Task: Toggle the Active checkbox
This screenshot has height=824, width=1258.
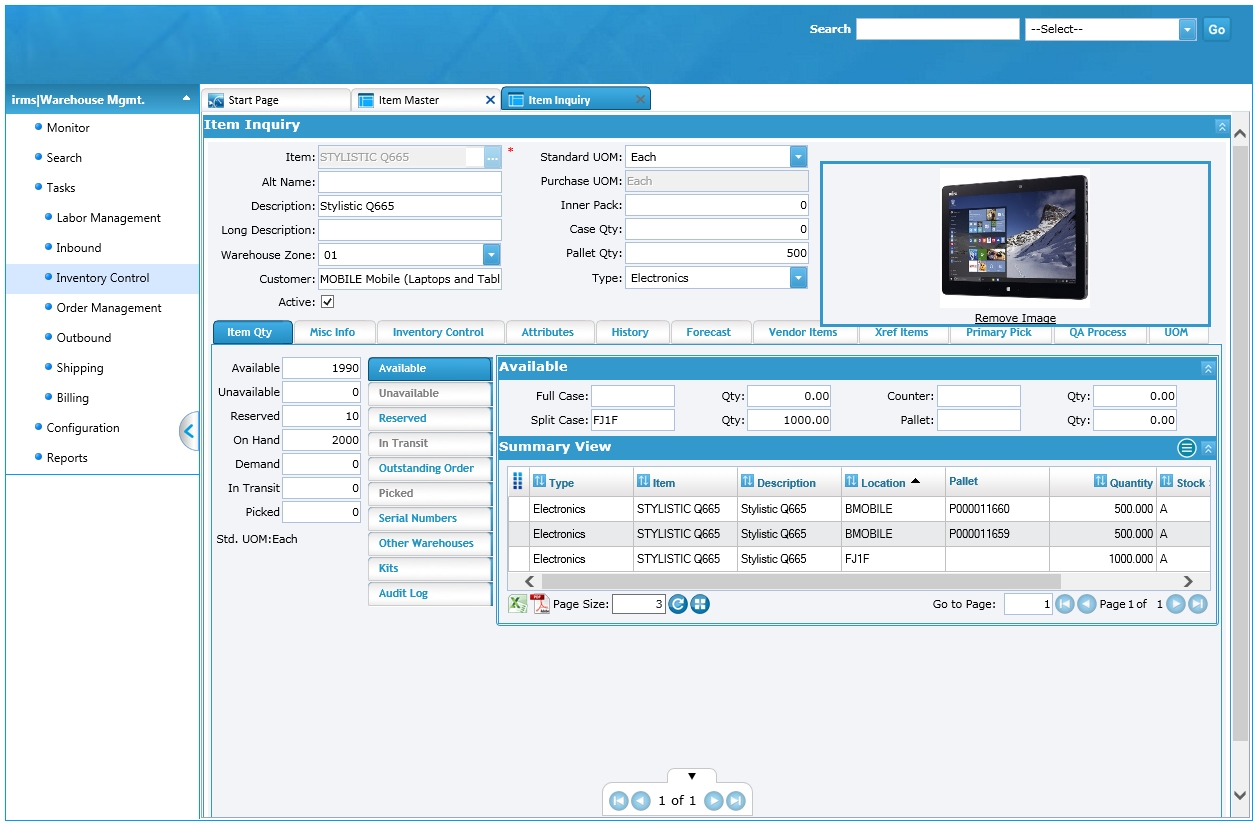Action: pyautogui.click(x=327, y=302)
